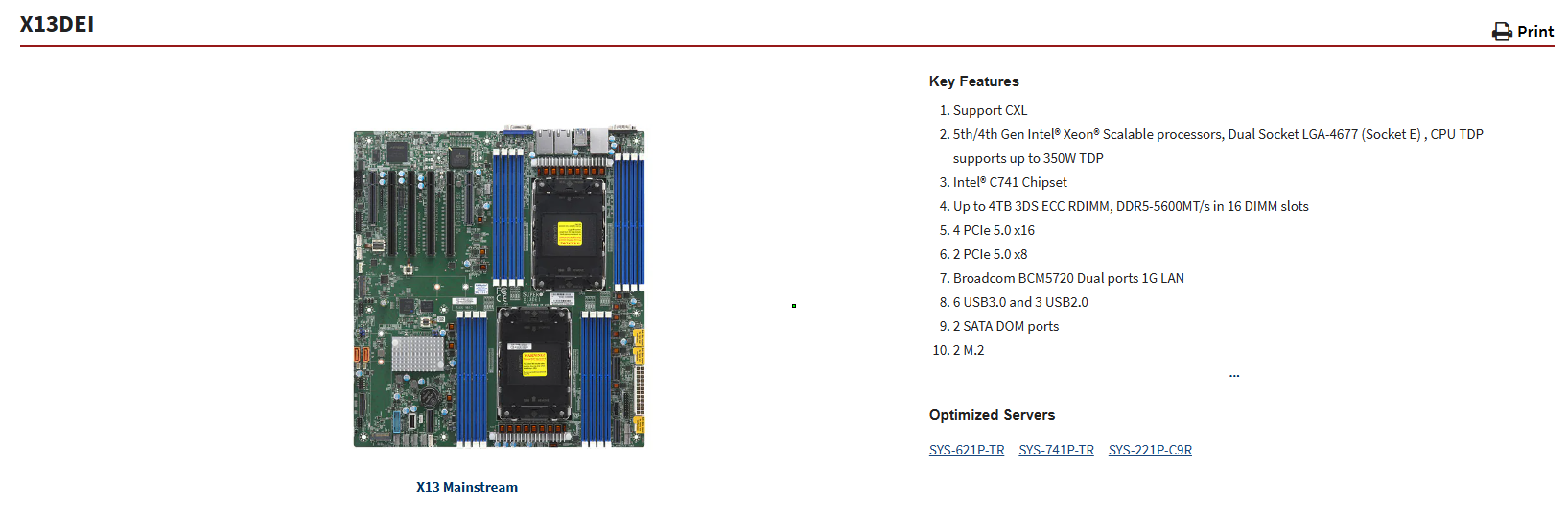Screen dimensions: 1568x512
Task: Open the SYS-741P-TR server link
Action: [x=1056, y=450]
